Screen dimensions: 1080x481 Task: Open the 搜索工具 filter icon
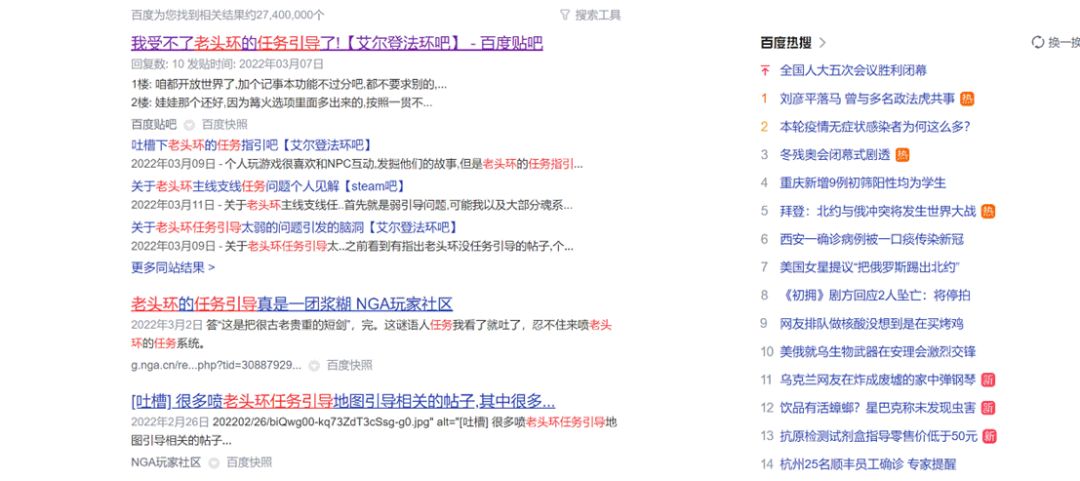pyautogui.click(x=565, y=14)
